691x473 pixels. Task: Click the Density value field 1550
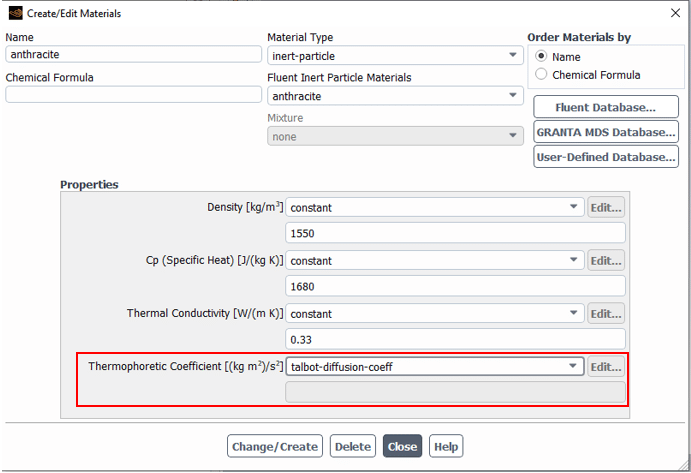coord(455,233)
